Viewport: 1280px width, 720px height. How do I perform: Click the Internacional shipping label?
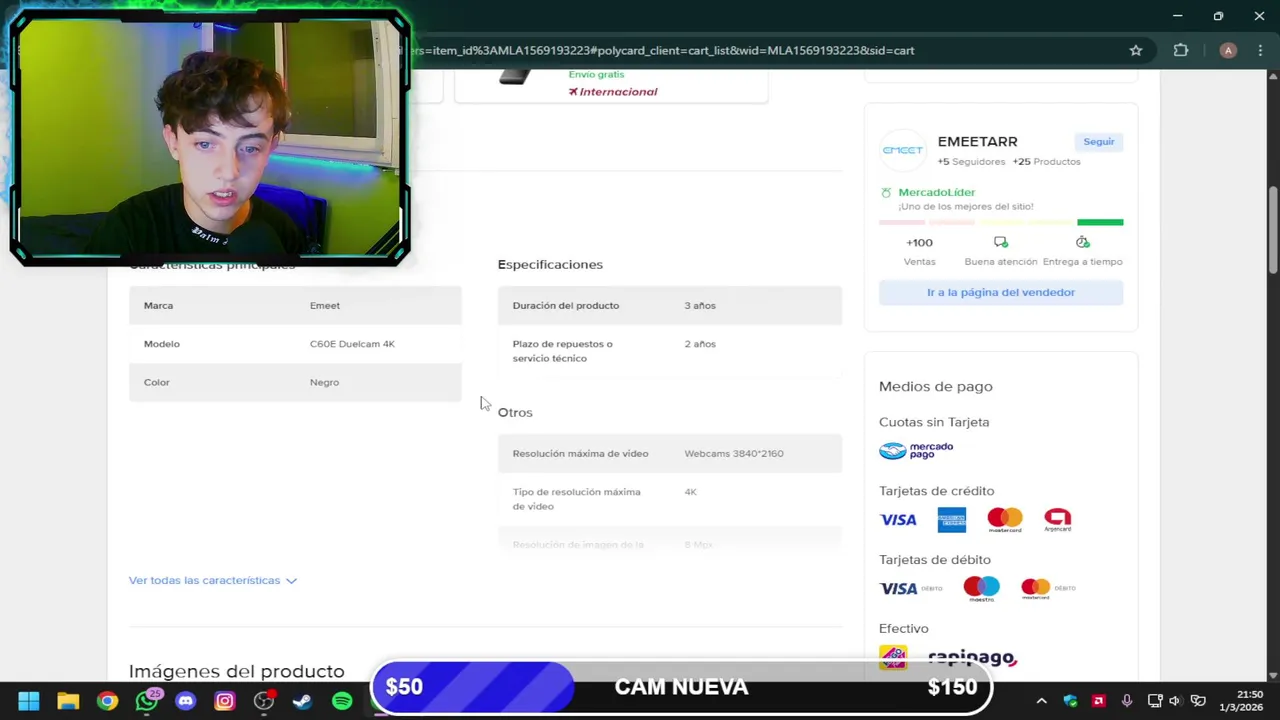click(613, 92)
